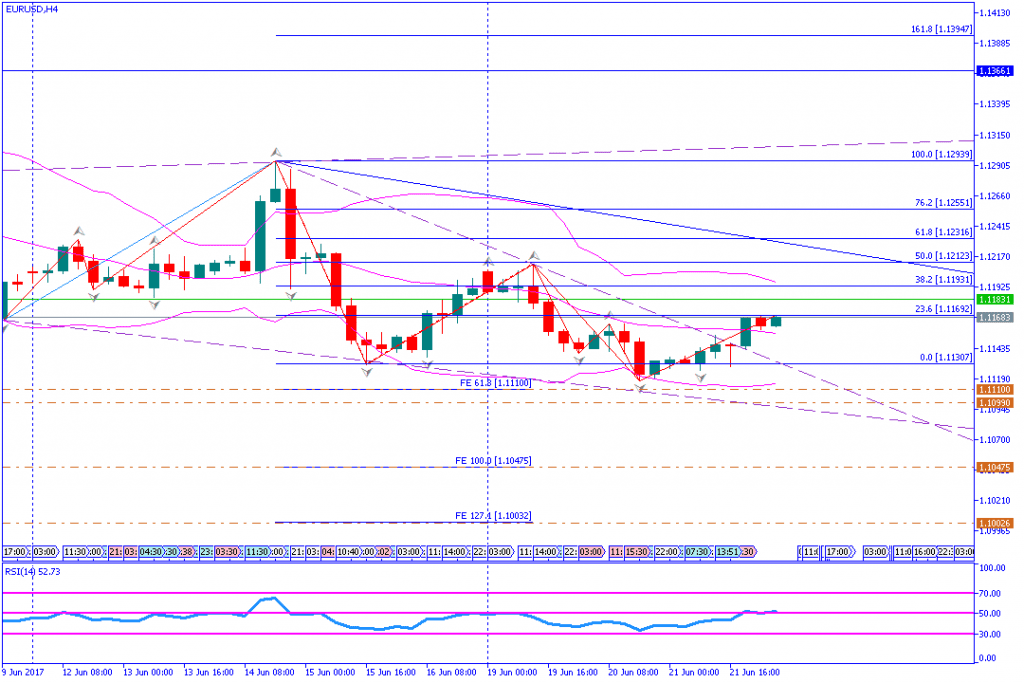
Task: Select the 50.0 Fibonacci retracement label
Action: (936, 256)
